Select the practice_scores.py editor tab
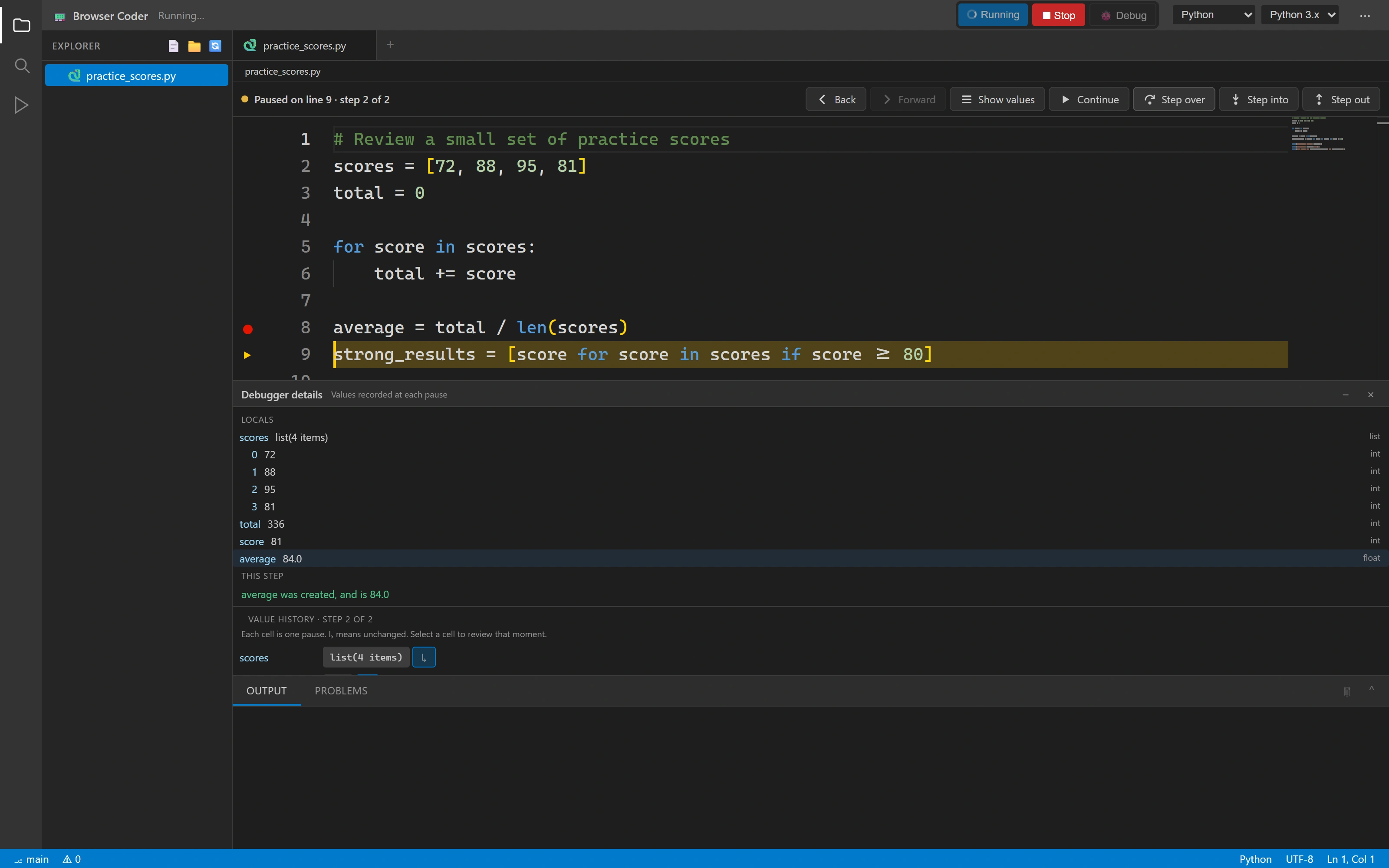Image resolution: width=1389 pixels, height=868 pixels. click(304, 45)
